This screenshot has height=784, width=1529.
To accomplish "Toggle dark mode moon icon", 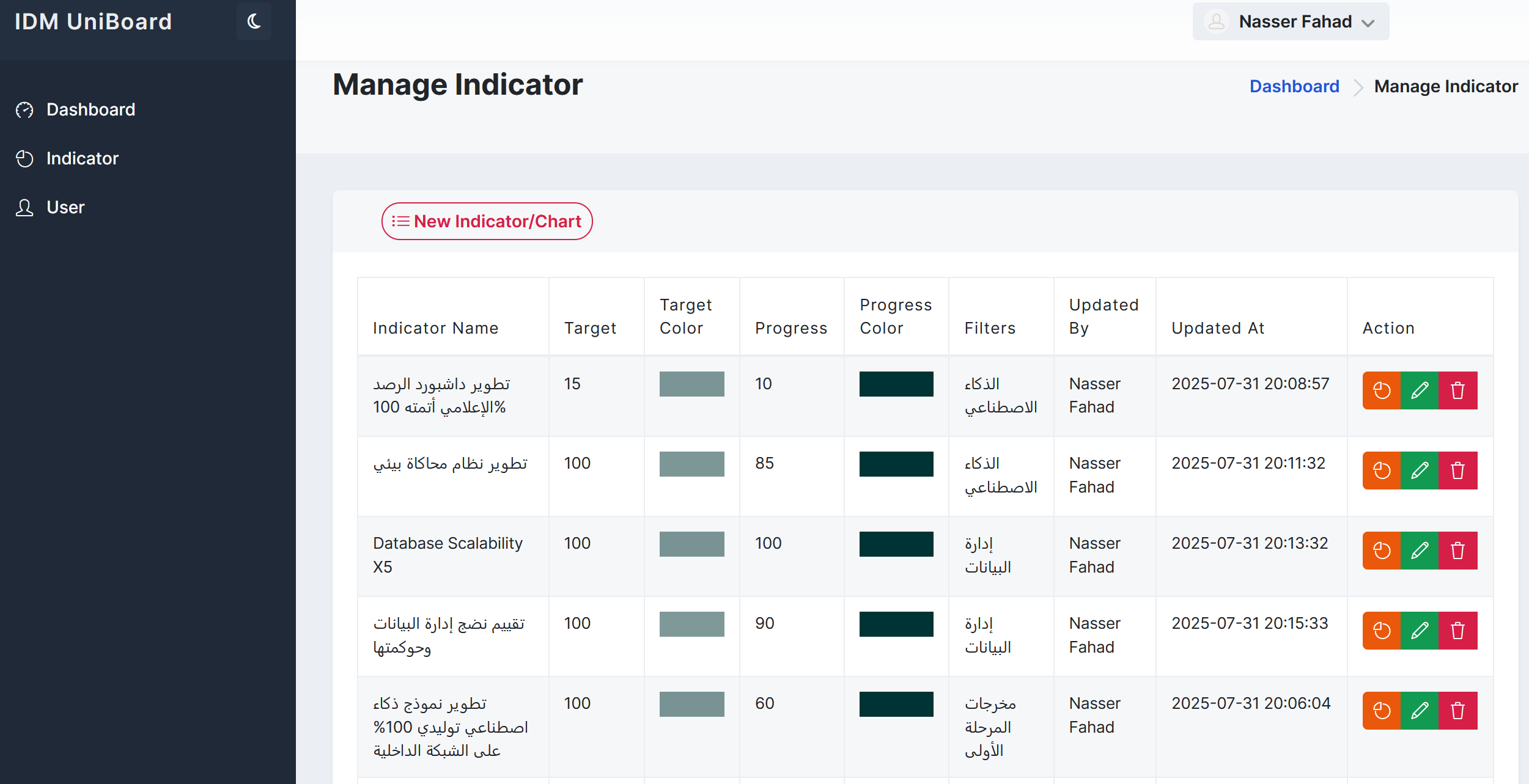I will coord(254,22).
